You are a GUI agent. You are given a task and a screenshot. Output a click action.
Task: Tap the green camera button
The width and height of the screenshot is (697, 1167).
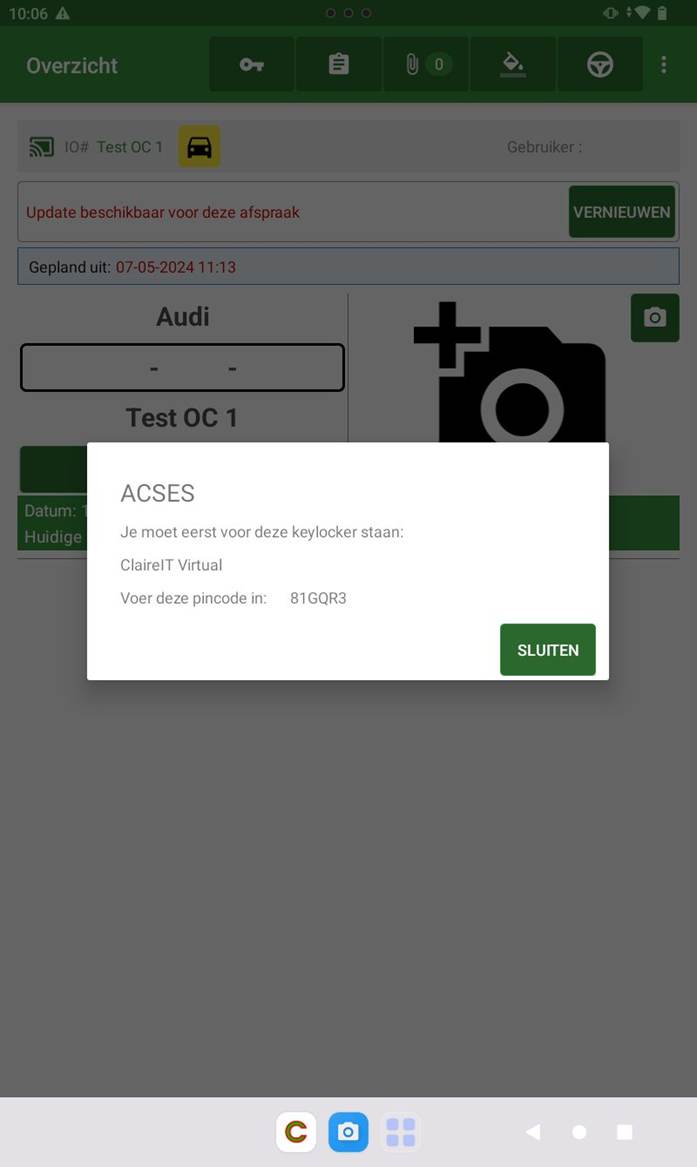(655, 318)
